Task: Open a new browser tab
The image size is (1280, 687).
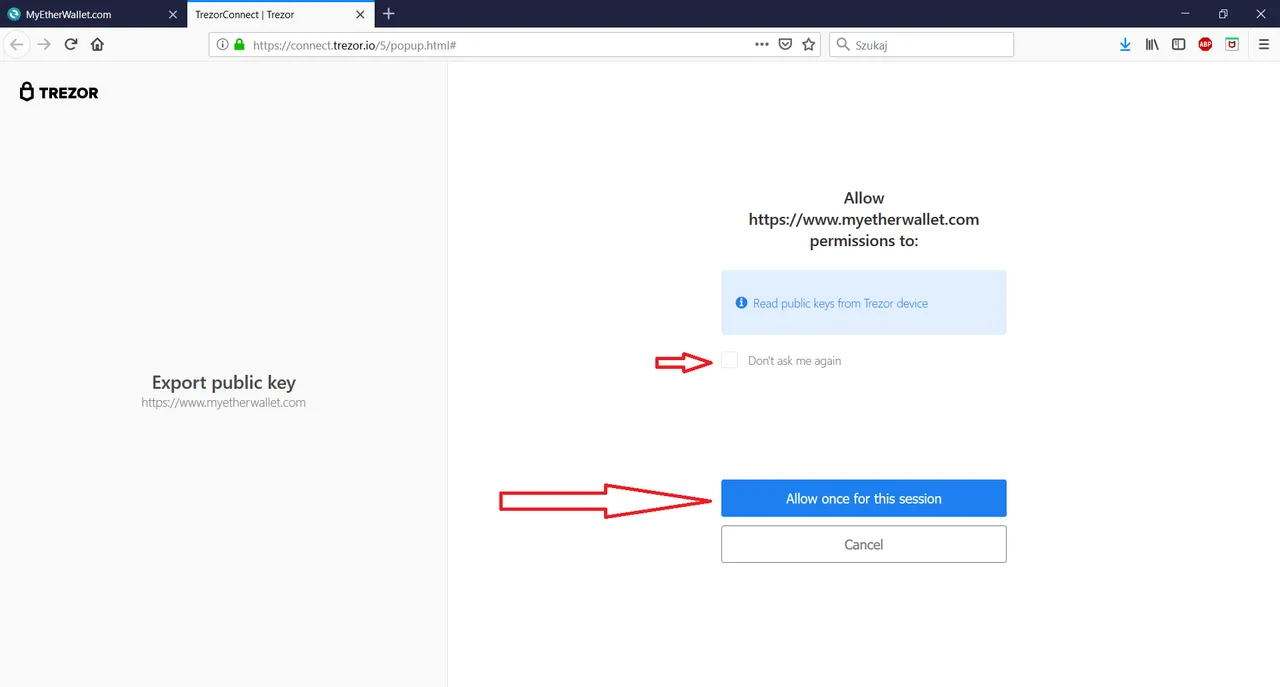Action: tap(389, 14)
